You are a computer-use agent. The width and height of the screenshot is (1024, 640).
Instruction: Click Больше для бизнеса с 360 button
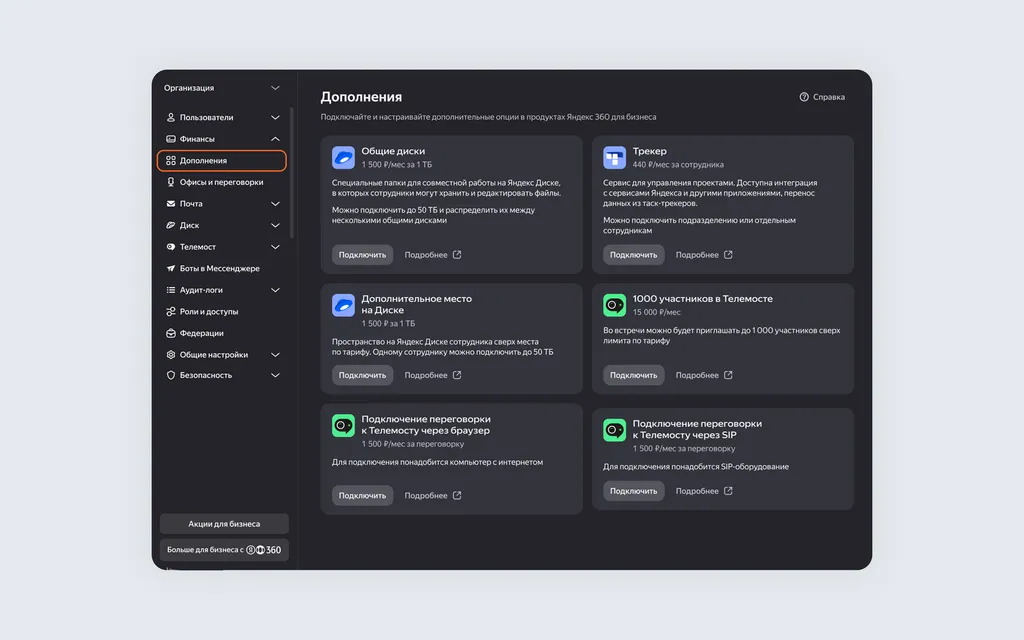click(224, 550)
